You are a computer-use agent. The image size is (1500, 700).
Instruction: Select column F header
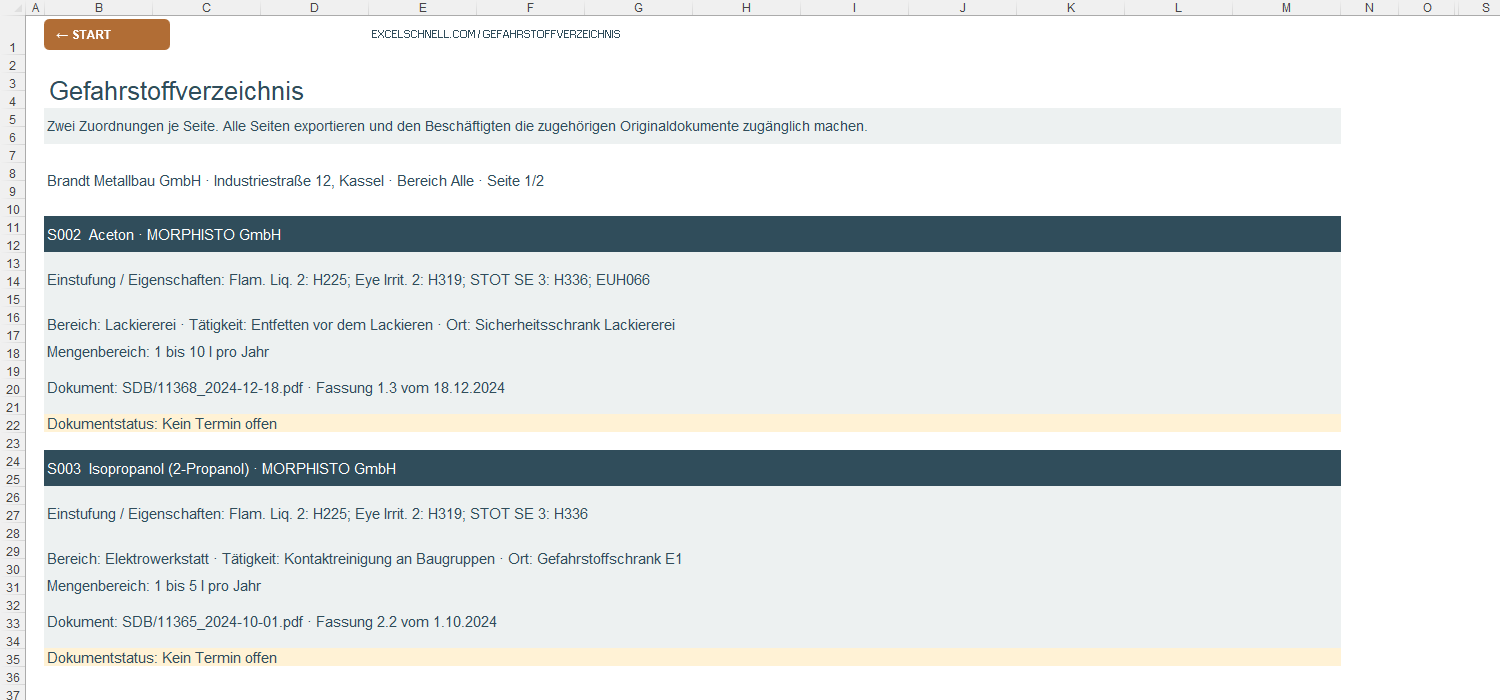tap(530, 8)
